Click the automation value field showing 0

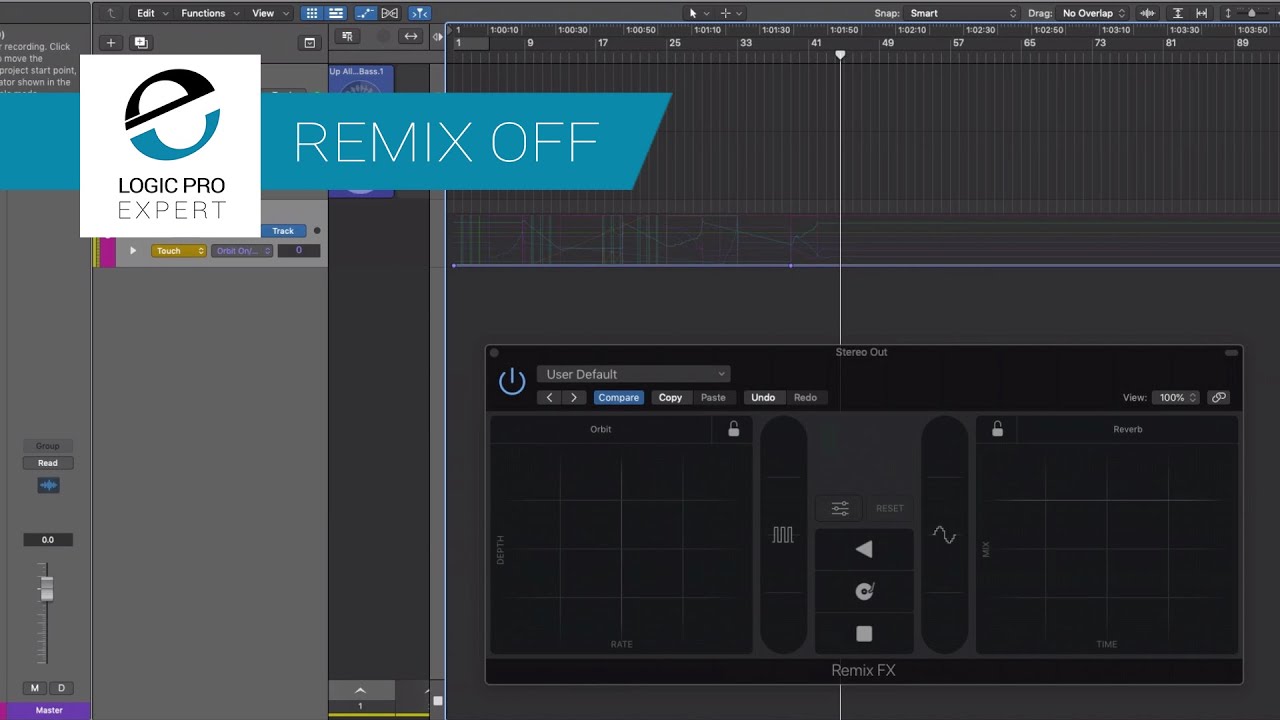298,251
